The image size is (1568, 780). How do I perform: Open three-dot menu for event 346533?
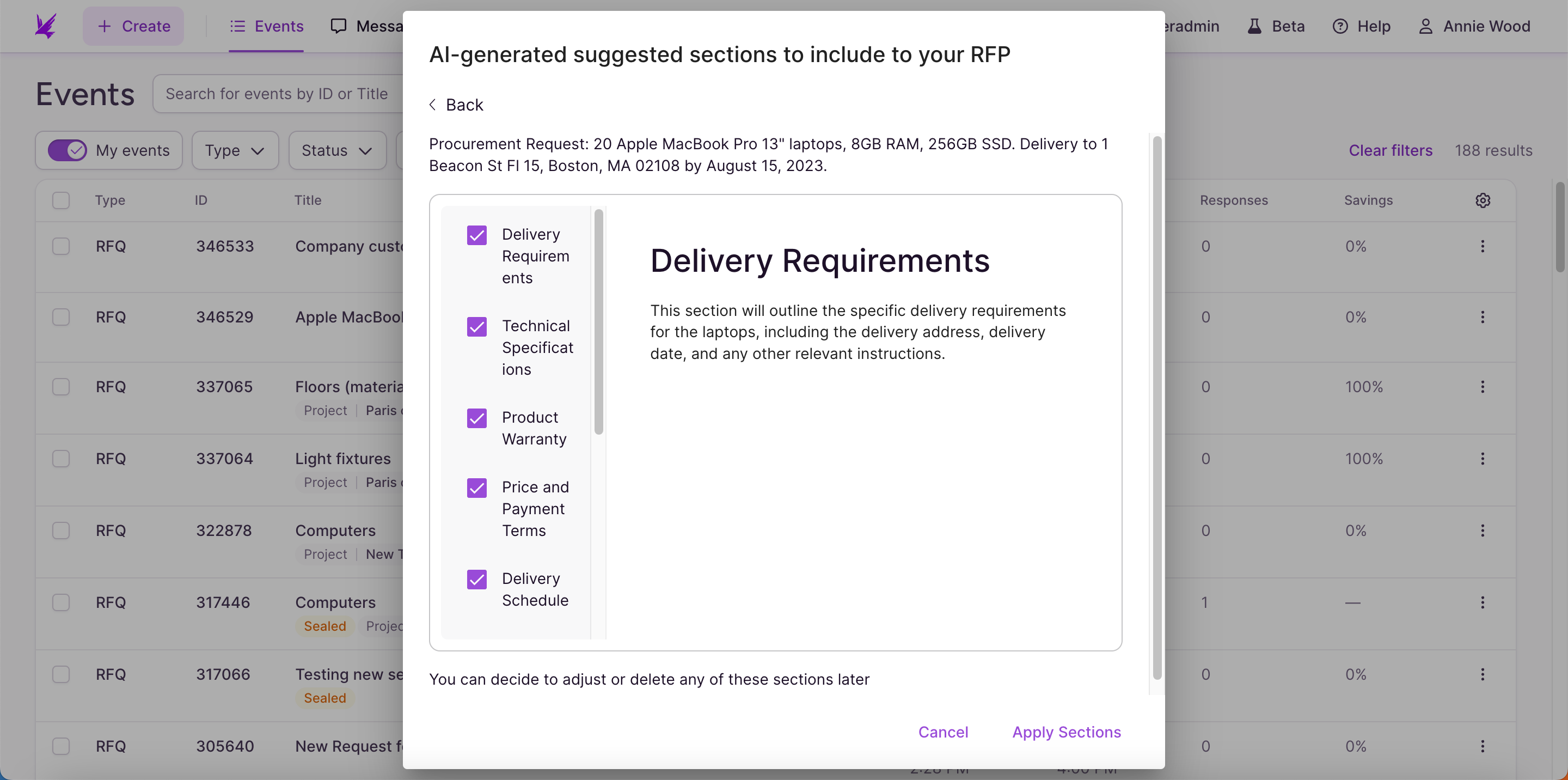1483,246
